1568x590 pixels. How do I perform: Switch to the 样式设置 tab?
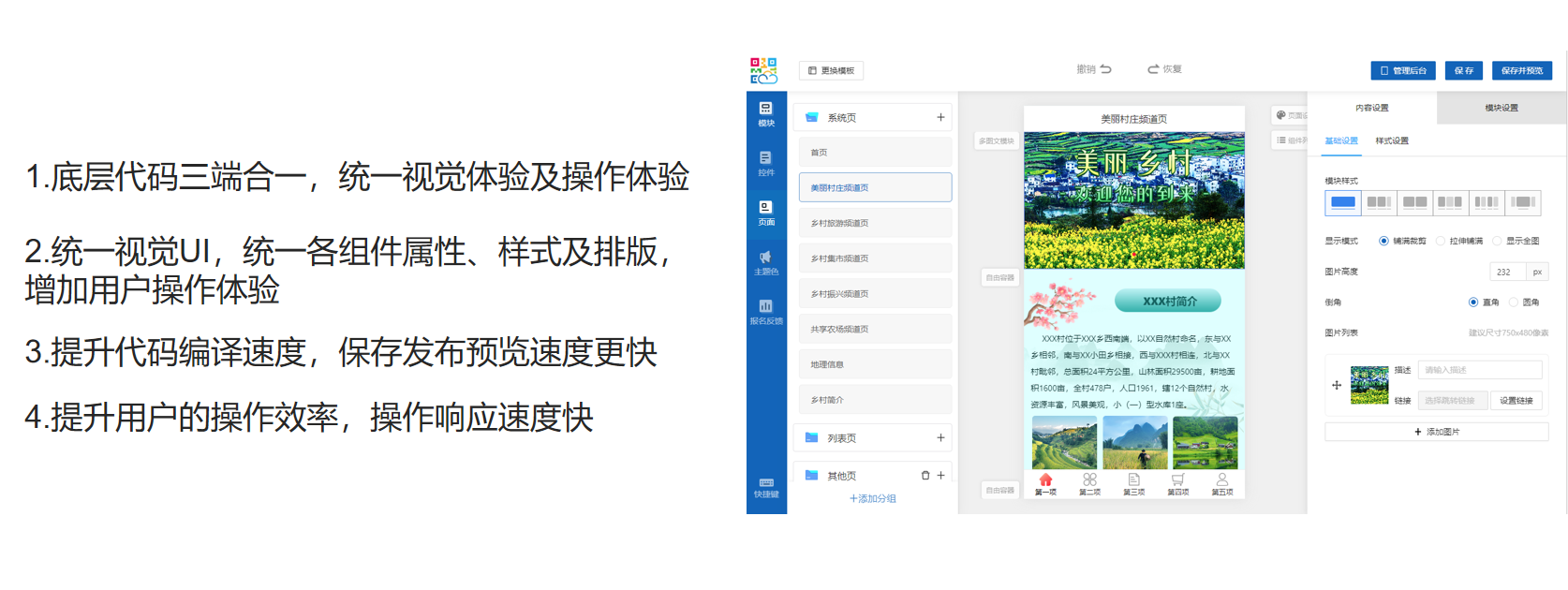click(1391, 141)
